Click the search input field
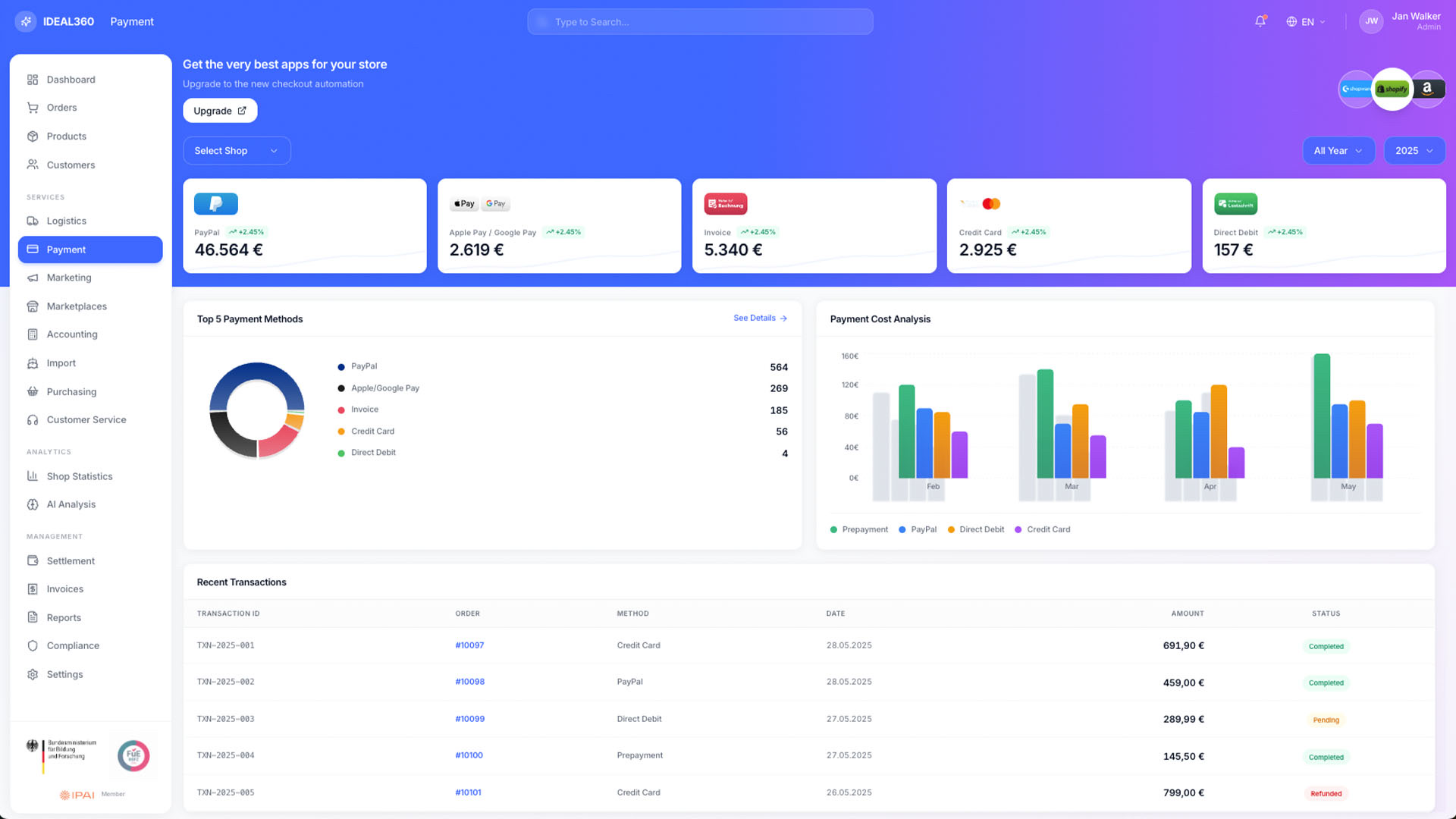Screen dimensions: 1456x819 (700, 22)
